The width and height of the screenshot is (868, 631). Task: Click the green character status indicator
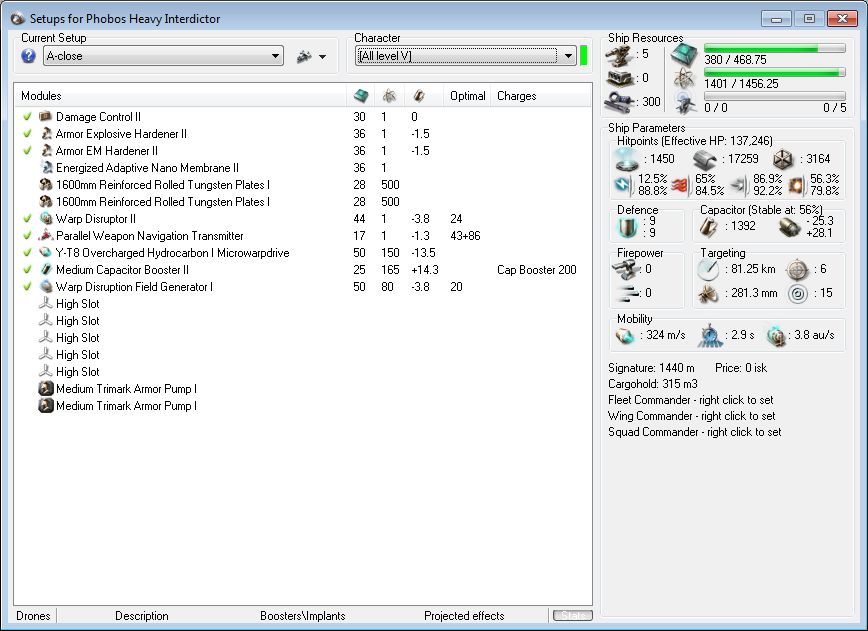(583, 56)
